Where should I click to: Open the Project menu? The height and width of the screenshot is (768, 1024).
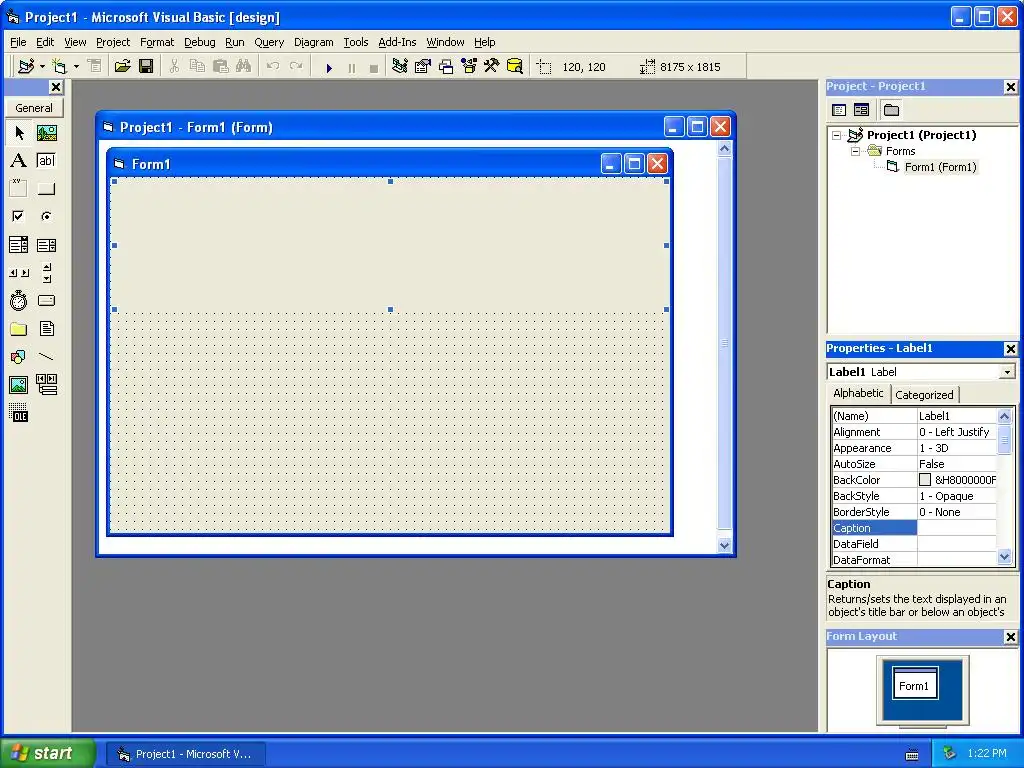coord(113,42)
